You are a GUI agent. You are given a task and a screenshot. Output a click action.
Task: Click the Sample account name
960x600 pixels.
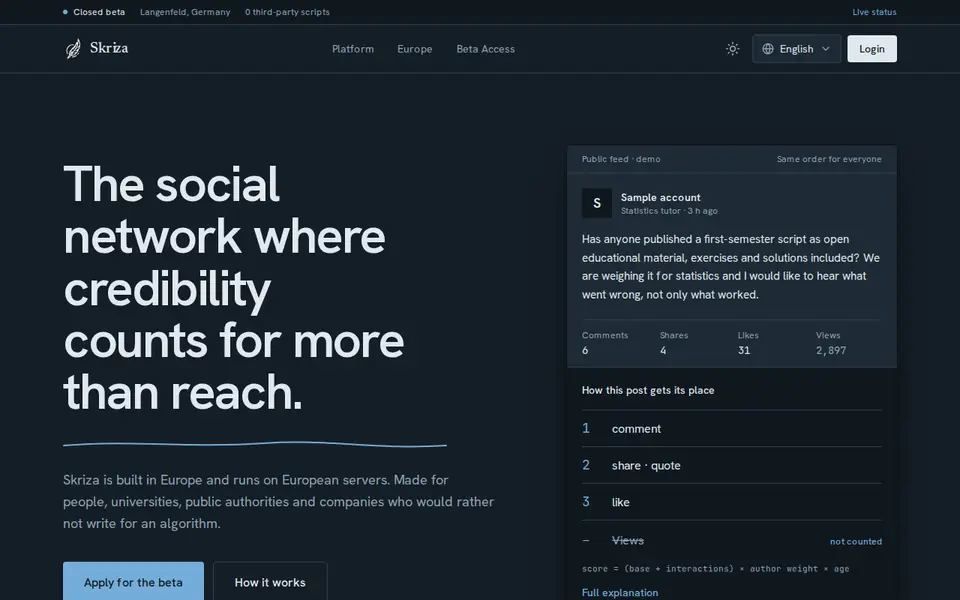click(661, 197)
